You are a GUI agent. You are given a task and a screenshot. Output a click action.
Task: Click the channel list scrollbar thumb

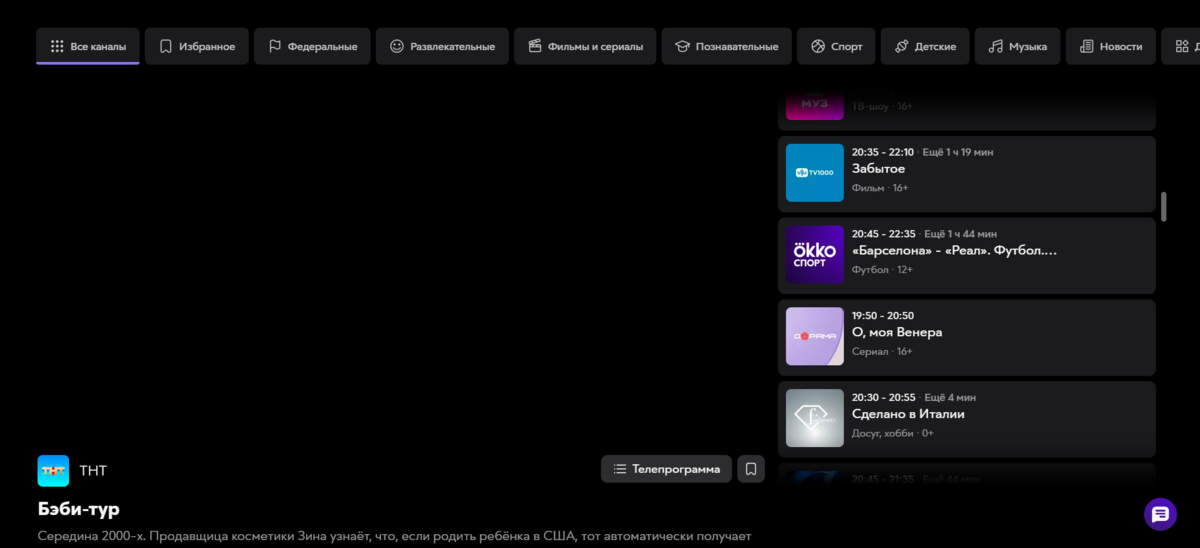[1164, 207]
